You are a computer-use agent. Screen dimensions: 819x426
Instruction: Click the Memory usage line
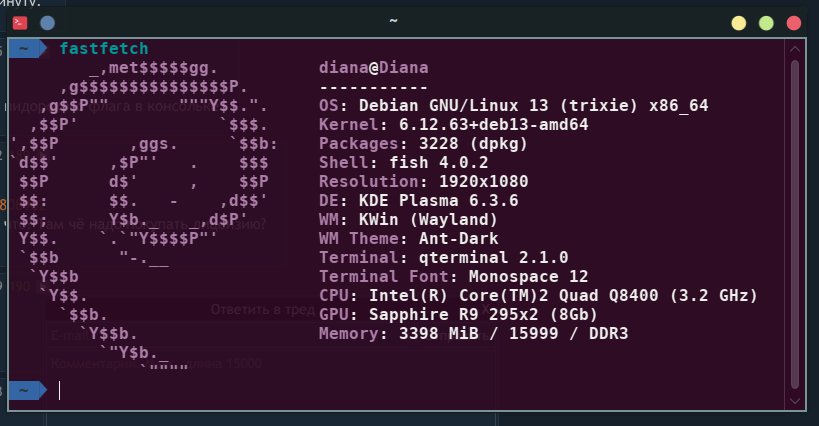tap(473, 334)
